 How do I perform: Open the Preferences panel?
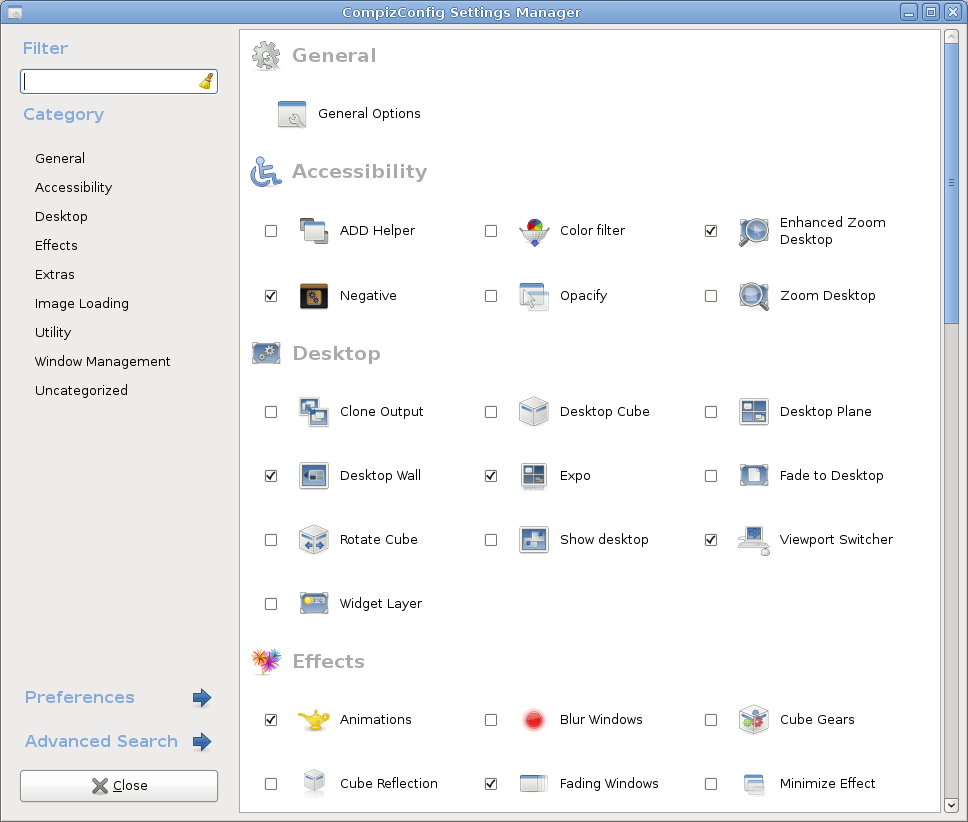[x=78, y=697]
